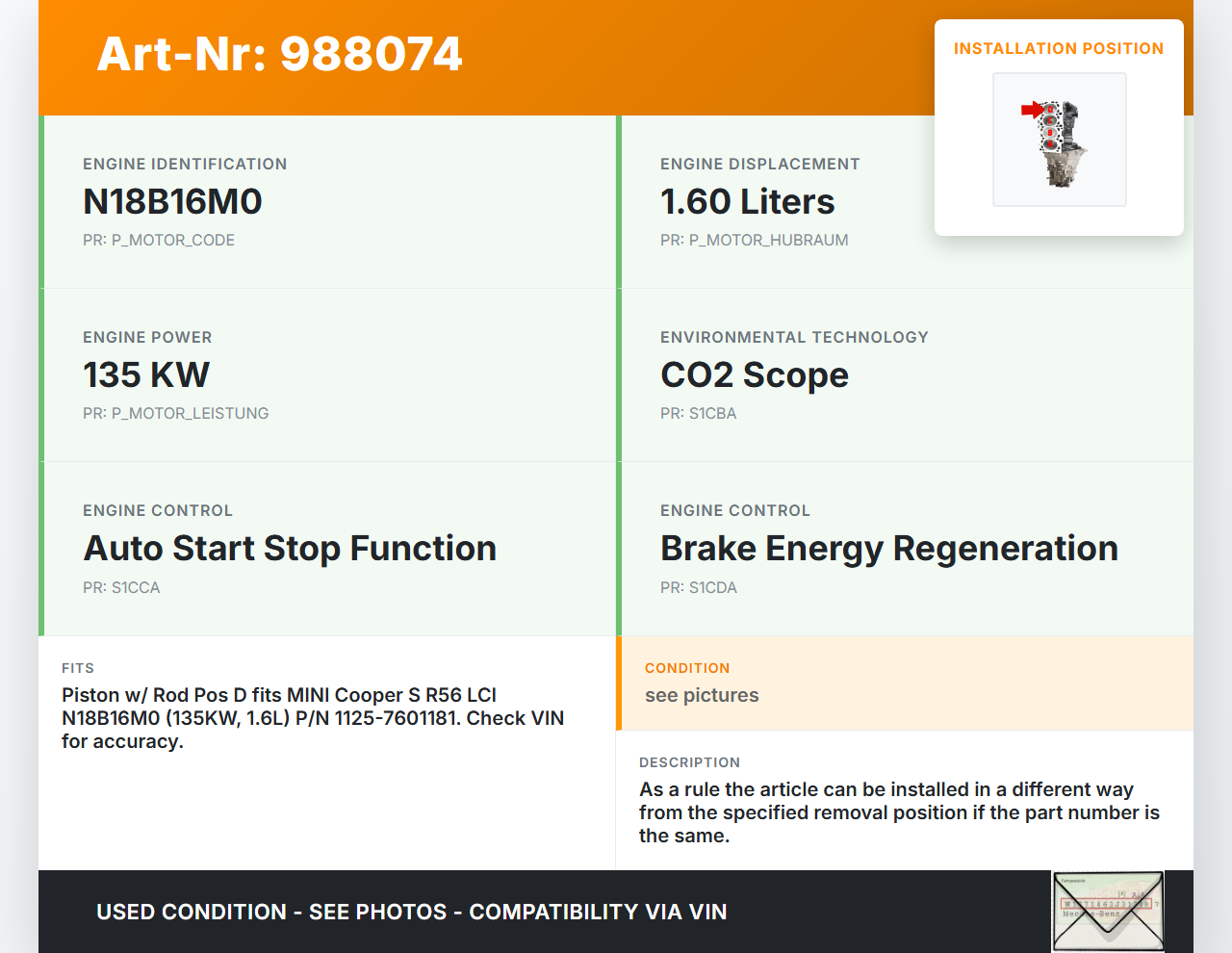Click the Installation Position heading
1232x953 pixels.
coord(1058,48)
